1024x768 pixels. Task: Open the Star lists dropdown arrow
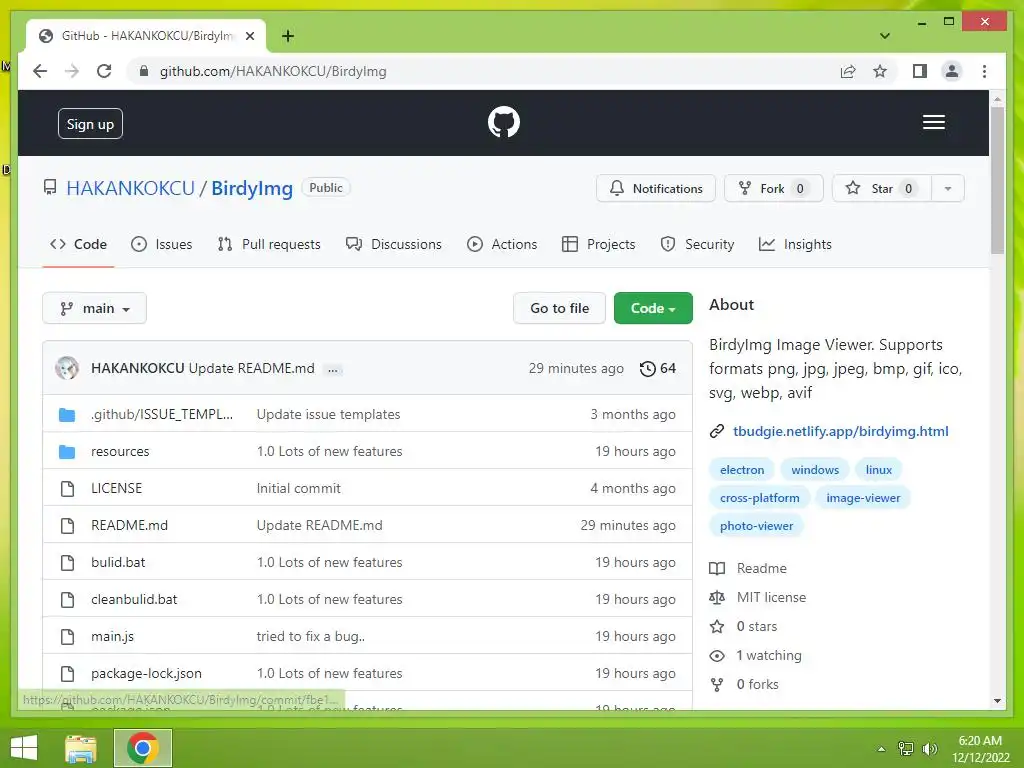(x=948, y=189)
